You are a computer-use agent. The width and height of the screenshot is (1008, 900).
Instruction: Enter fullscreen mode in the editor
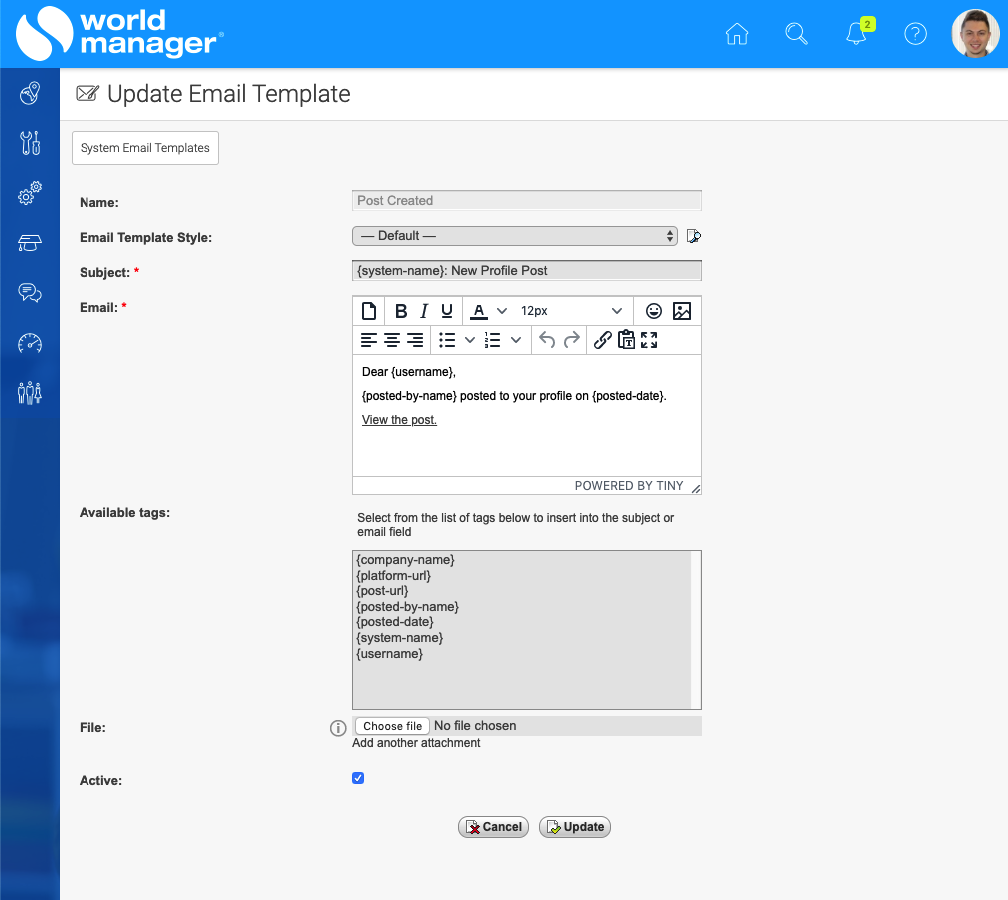[x=649, y=340]
